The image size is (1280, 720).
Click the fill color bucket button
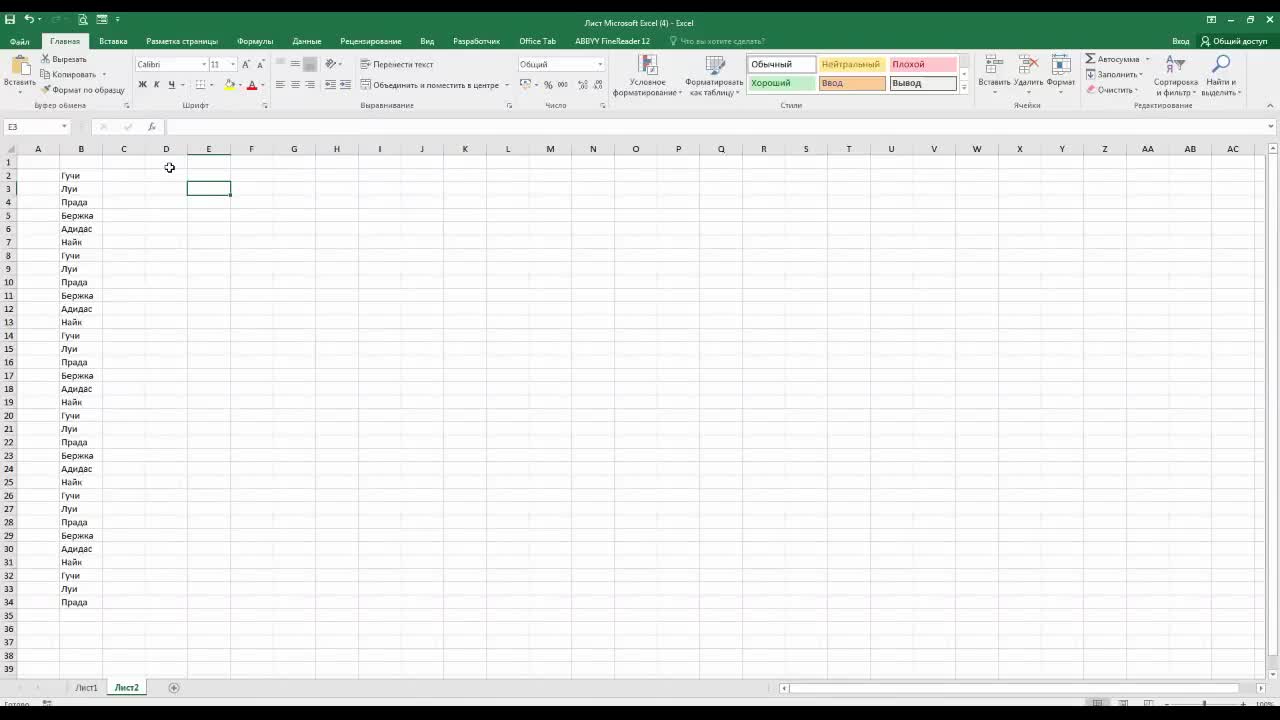(229, 85)
